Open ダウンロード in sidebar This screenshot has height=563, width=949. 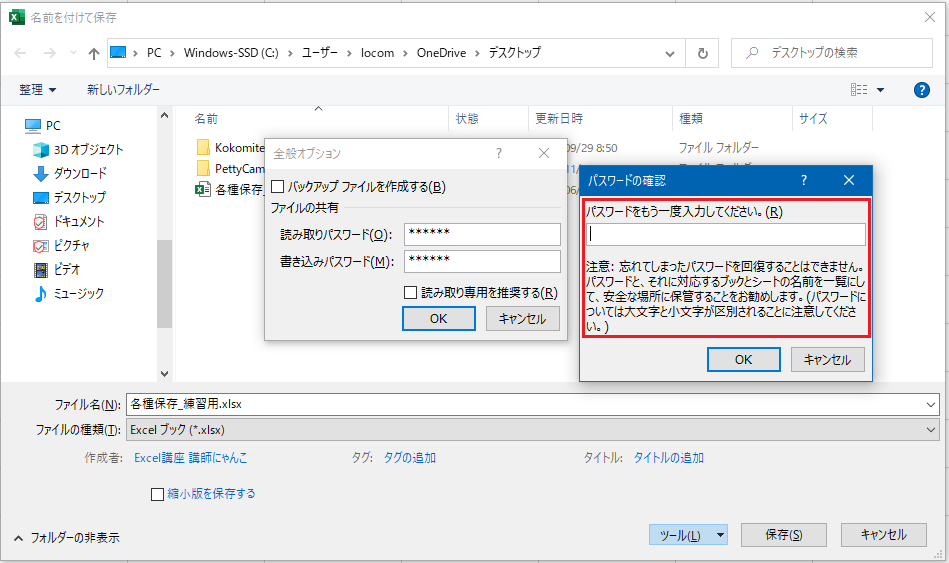pyautogui.click(x=70, y=173)
